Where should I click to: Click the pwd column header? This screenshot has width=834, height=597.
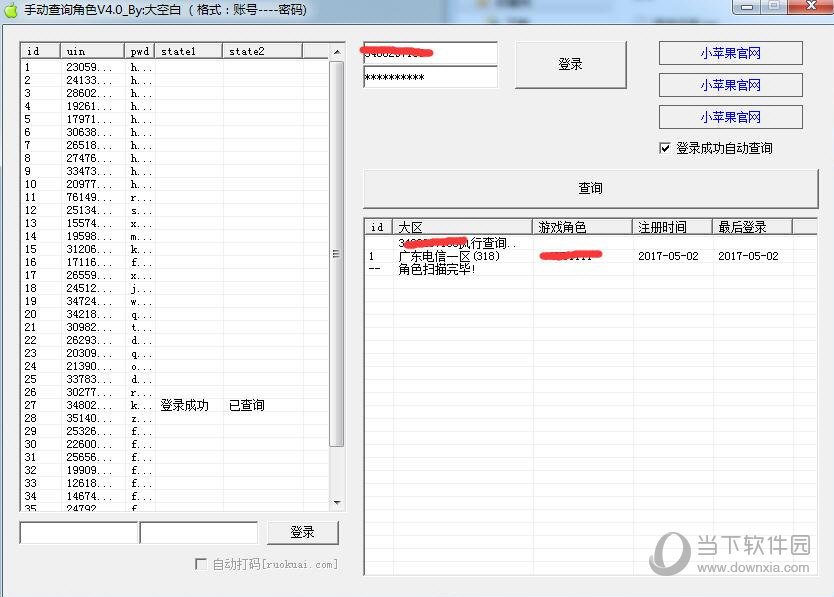tap(139, 51)
